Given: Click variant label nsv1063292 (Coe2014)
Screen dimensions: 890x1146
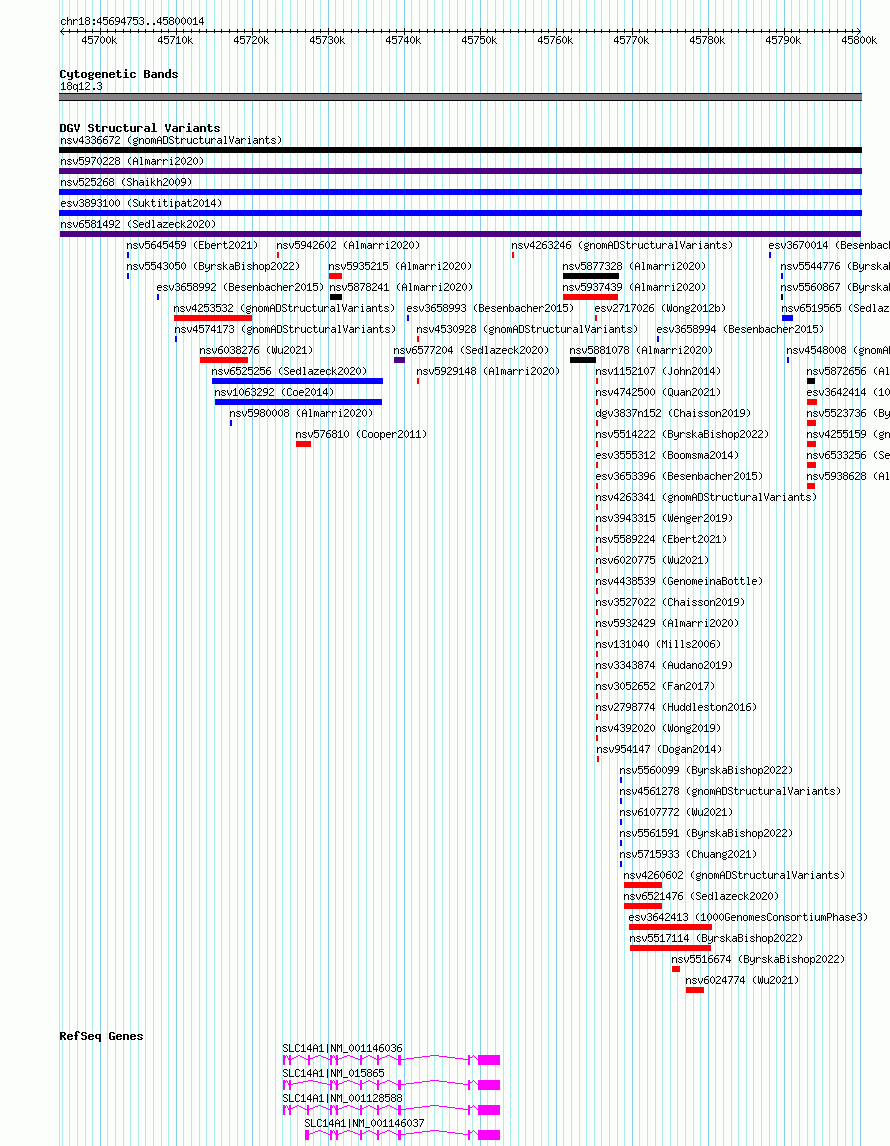Looking at the screenshot, I should coord(274,392).
